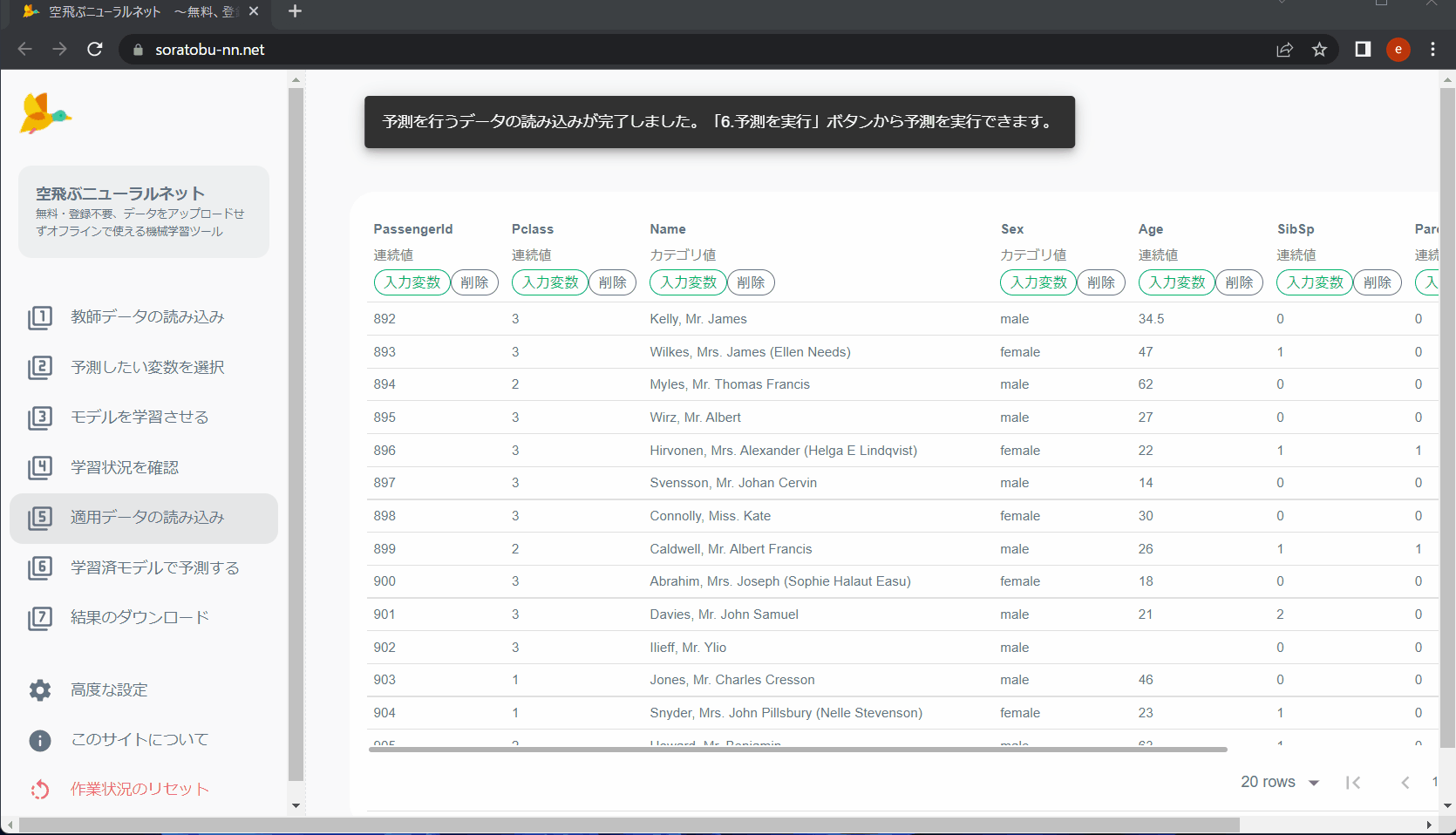Click the Chrome profile avatar "e"
The width and height of the screenshot is (1456, 835).
[x=1398, y=50]
